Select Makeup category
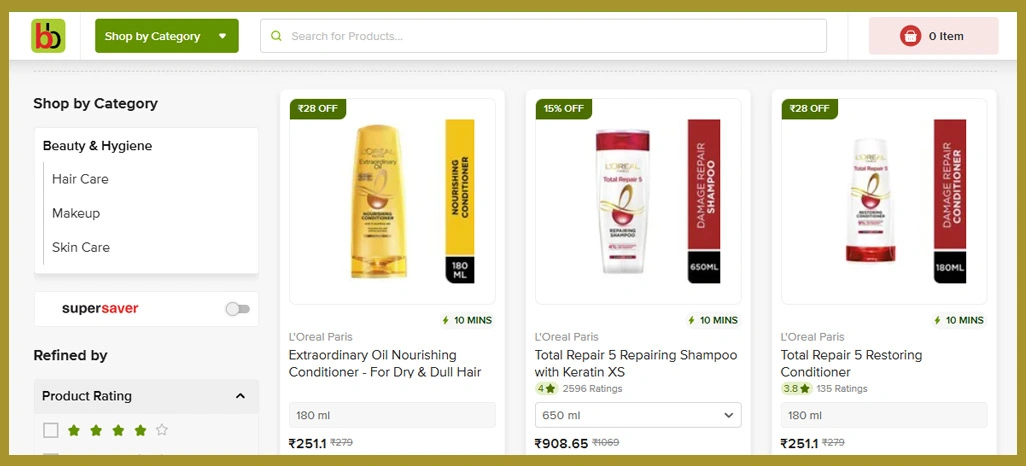The width and height of the screenshot is (1026, 466). pos(76,213)
